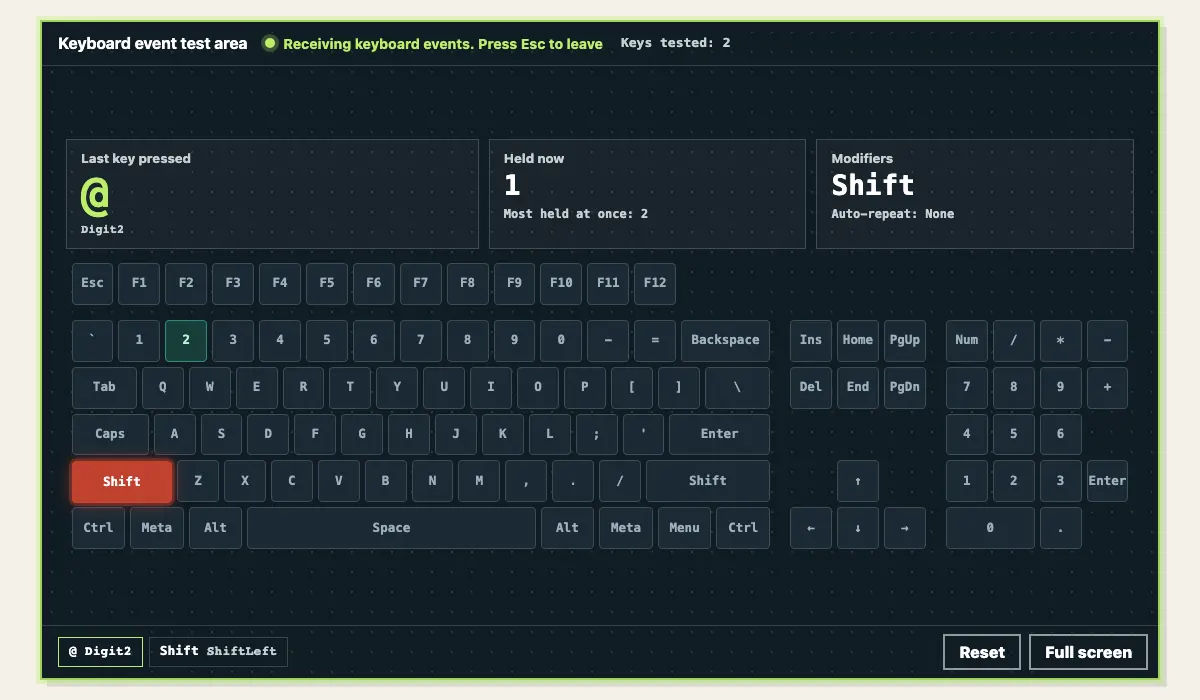Viewport: 1200px width, 700px height.
Task: Click the green status indicator dot
Action: 270,43
